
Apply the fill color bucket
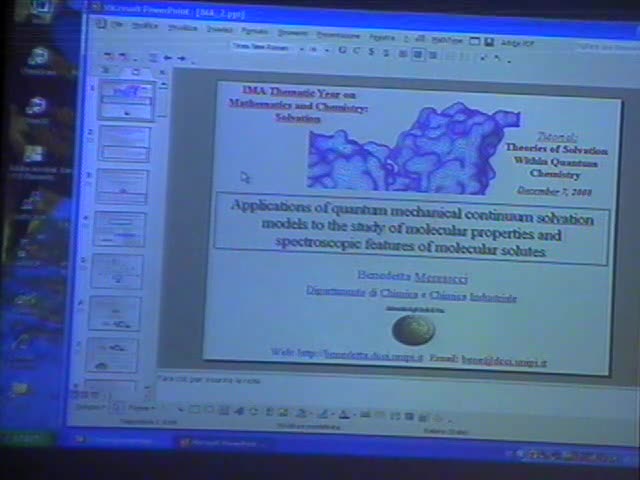[301, 413]
